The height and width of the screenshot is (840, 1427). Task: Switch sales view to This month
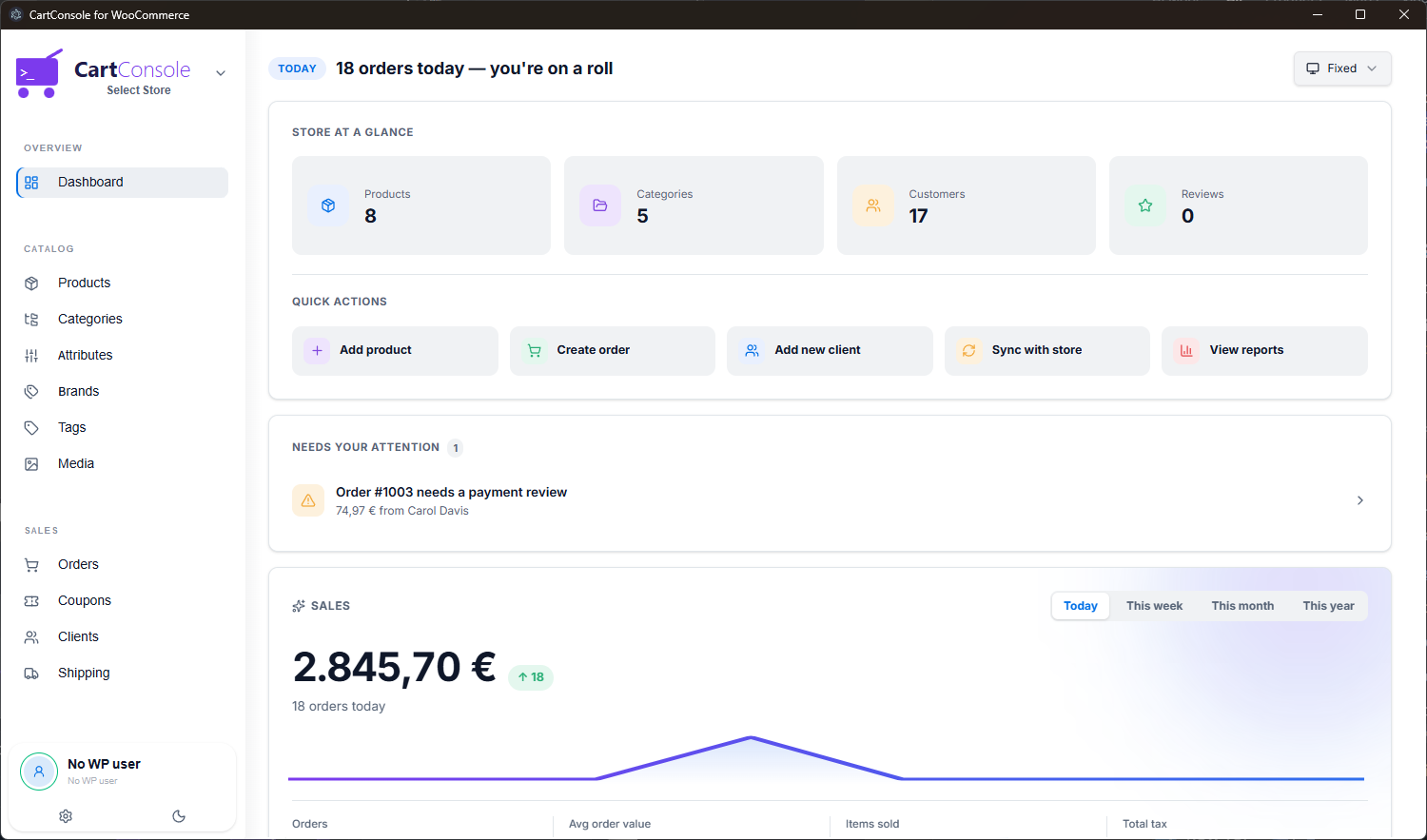click(x=1242, y=606)
